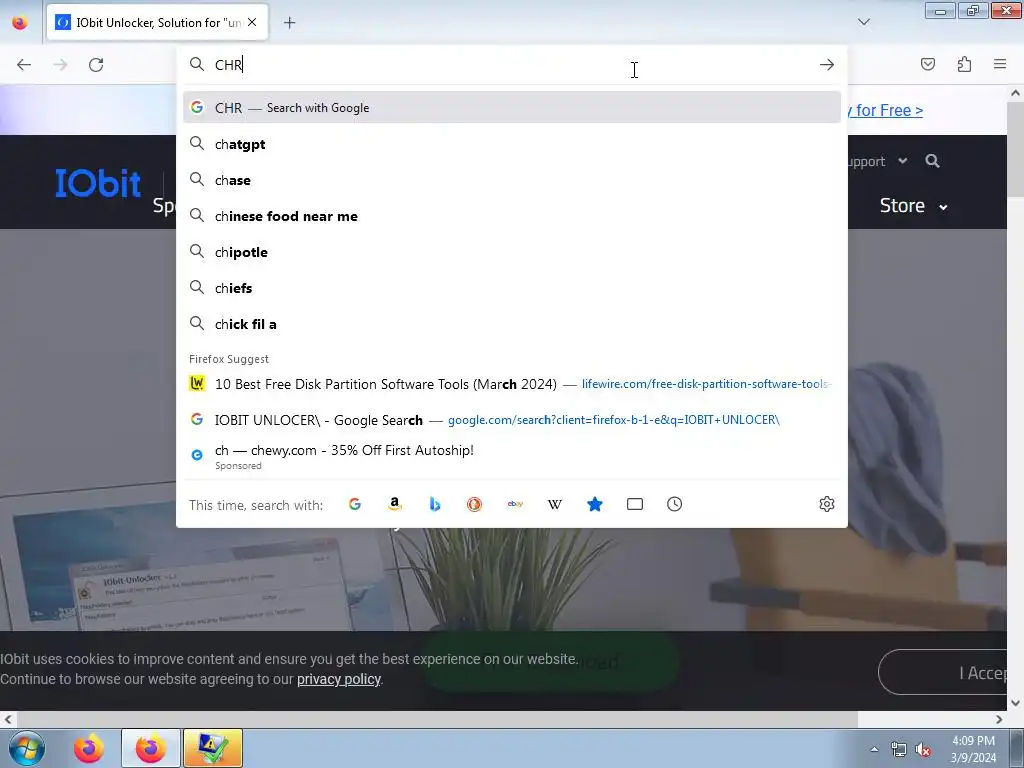Select 'CHR — Search with Google' suggestion

tap(512, 107)
